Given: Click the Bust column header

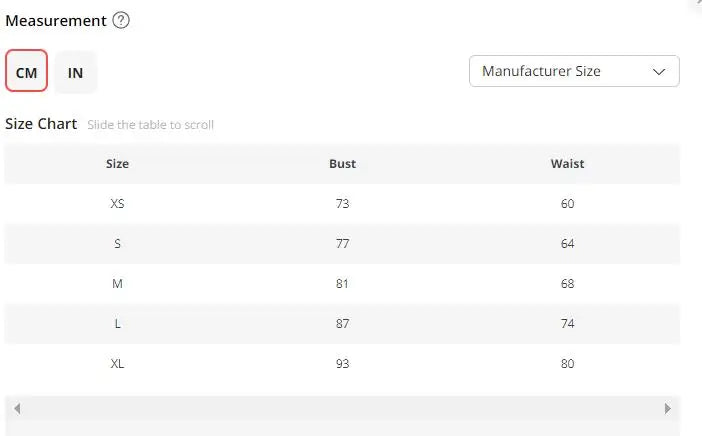Looking at the screenshot, I should coord(342,164).
